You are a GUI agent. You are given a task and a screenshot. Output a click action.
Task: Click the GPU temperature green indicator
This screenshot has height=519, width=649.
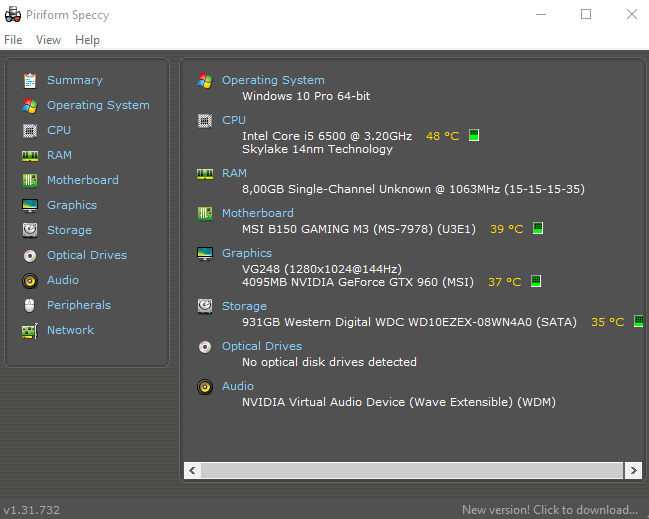click(536, 281)
